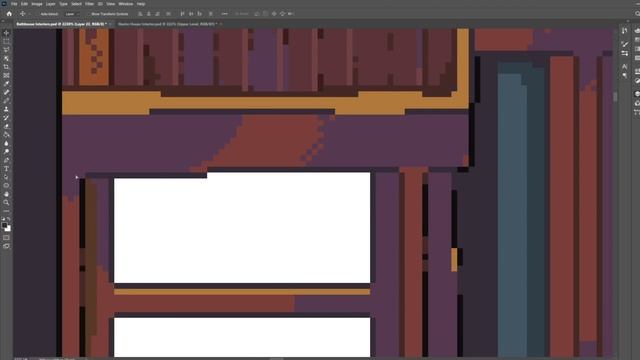The width and height of the screenshot is (640, 360).
Task: Click the zoom percentage field in status bar
Action: [x=21, y=358]
